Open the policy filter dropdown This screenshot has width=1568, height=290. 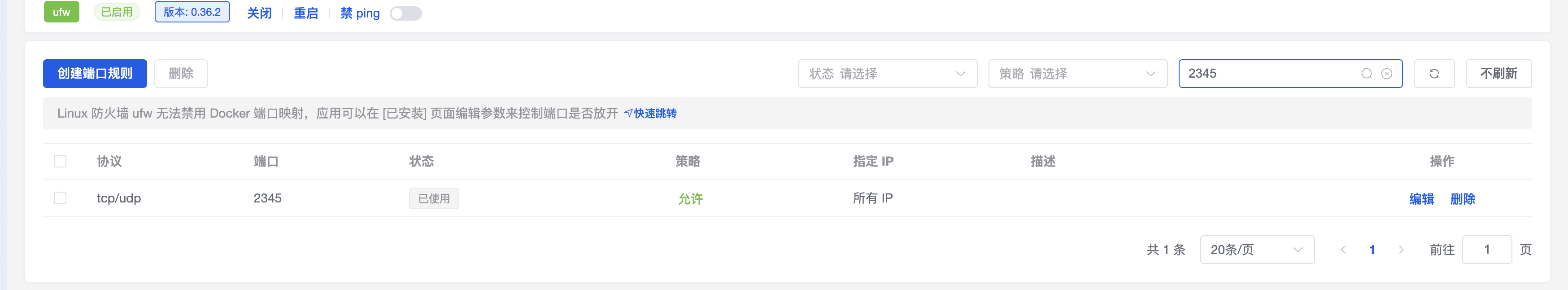[1077, 74]
